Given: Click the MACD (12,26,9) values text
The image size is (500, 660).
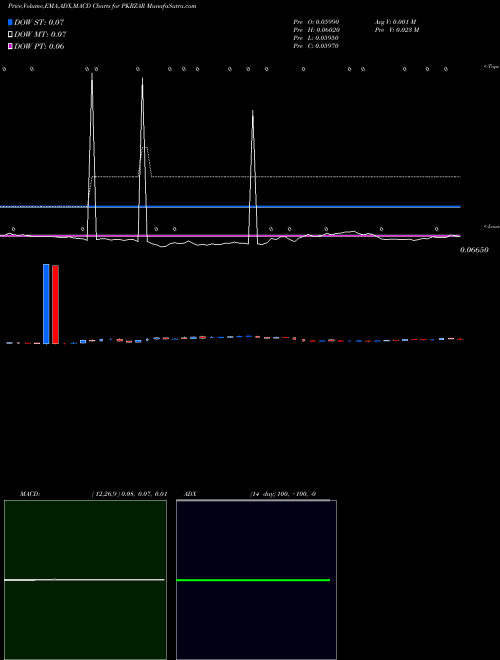Looking at the screenshot, I should coord(129,494).
